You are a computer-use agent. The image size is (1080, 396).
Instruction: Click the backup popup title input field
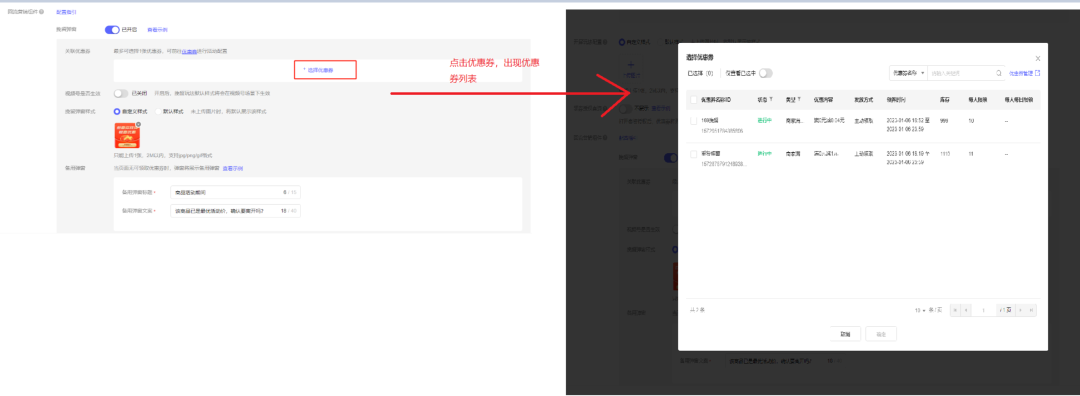click(x=235, y=192)
